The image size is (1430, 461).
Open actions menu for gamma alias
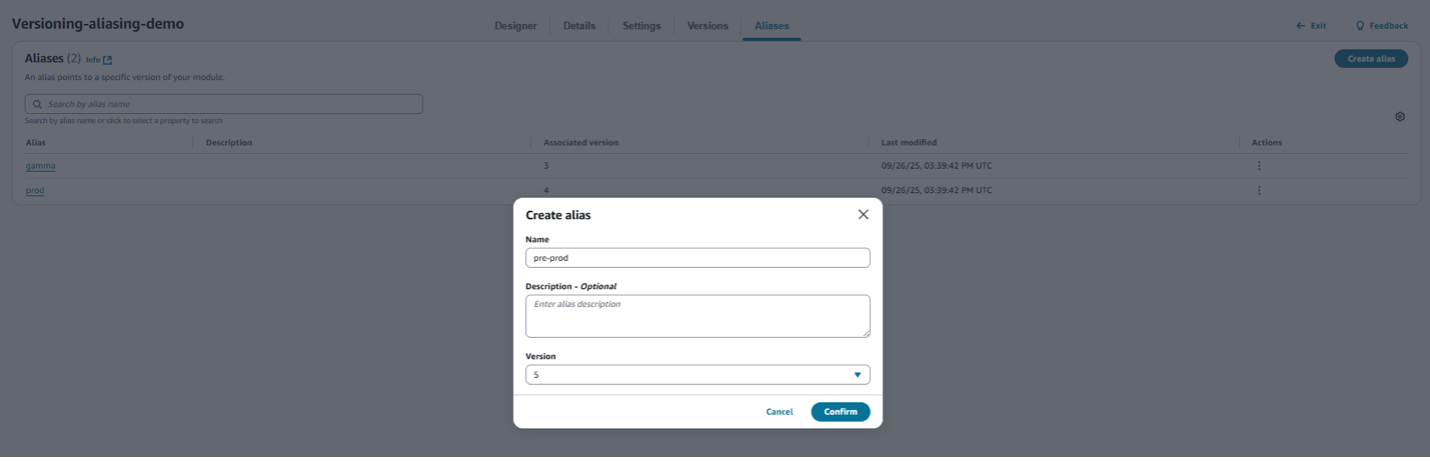(x=1259, y=166)
